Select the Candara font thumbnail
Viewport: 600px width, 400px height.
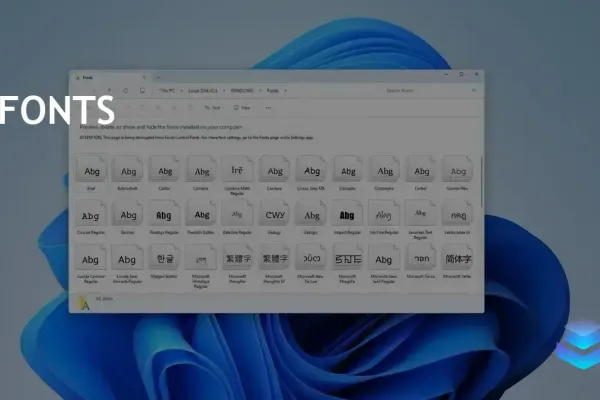[274, 169]
